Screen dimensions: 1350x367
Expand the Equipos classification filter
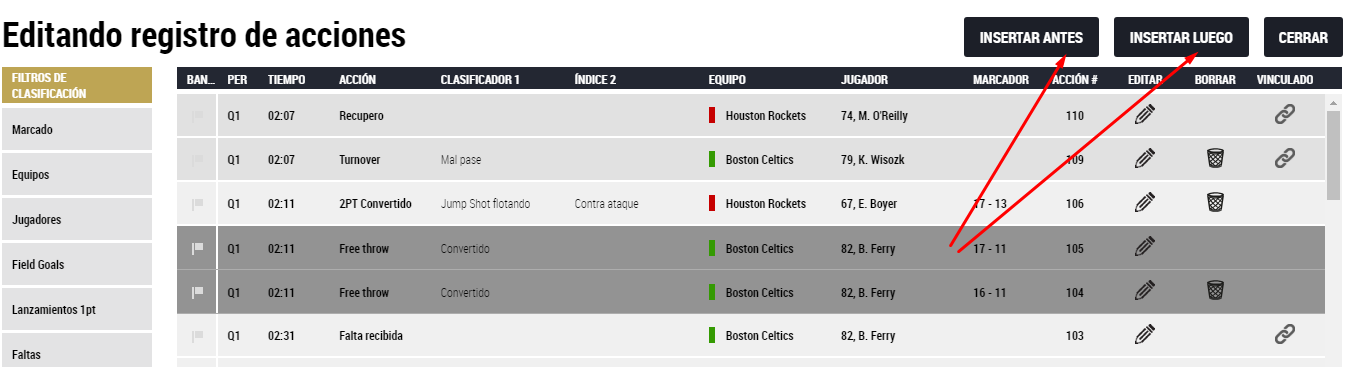point(76,174)
